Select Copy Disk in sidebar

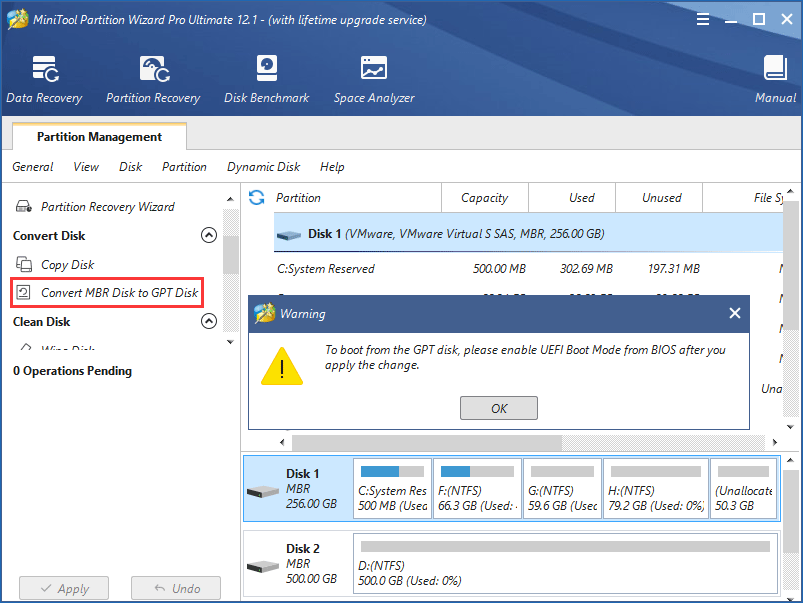(x=67, y=265)
